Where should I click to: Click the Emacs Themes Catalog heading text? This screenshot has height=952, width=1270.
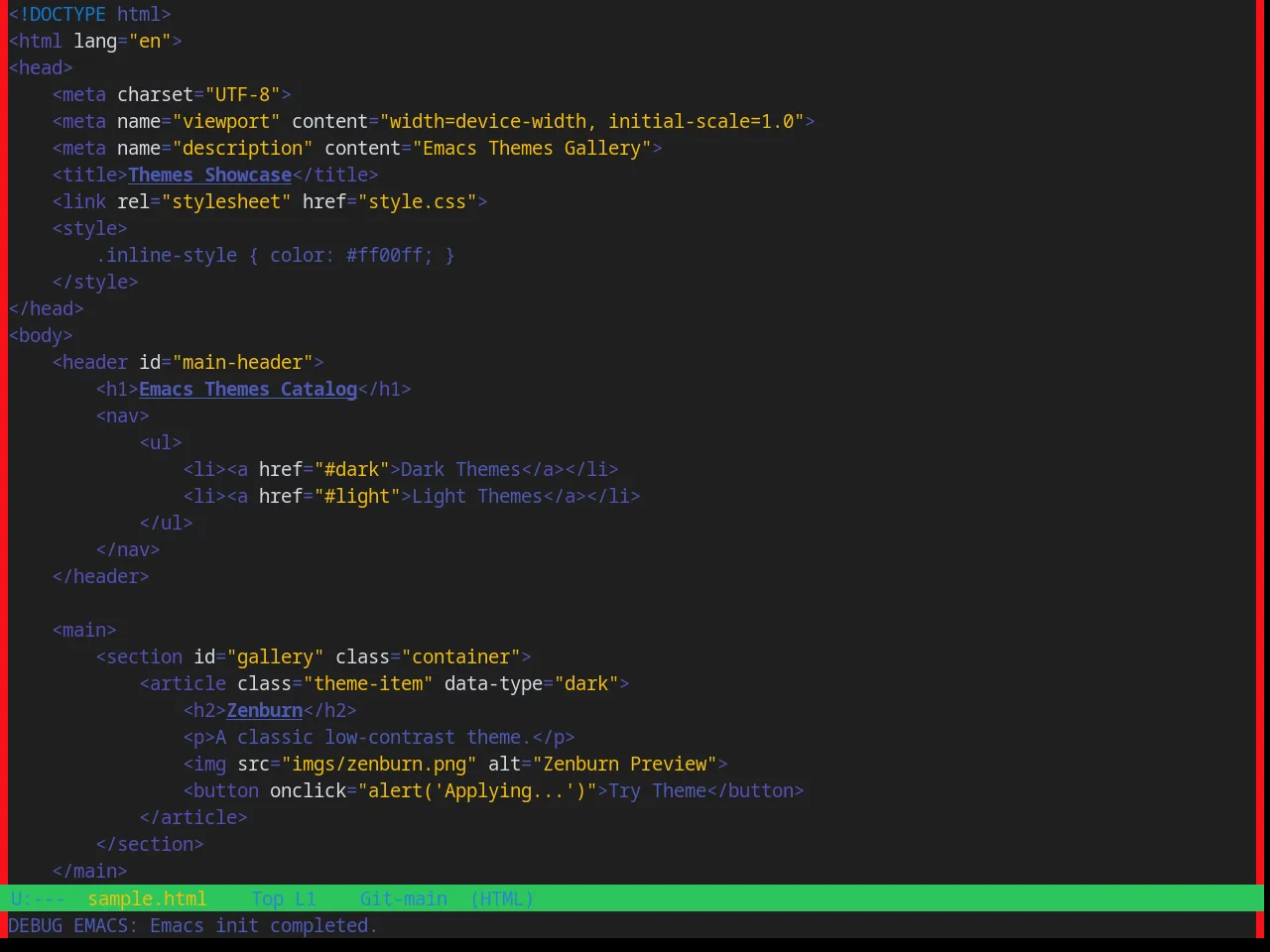point(248,389)
